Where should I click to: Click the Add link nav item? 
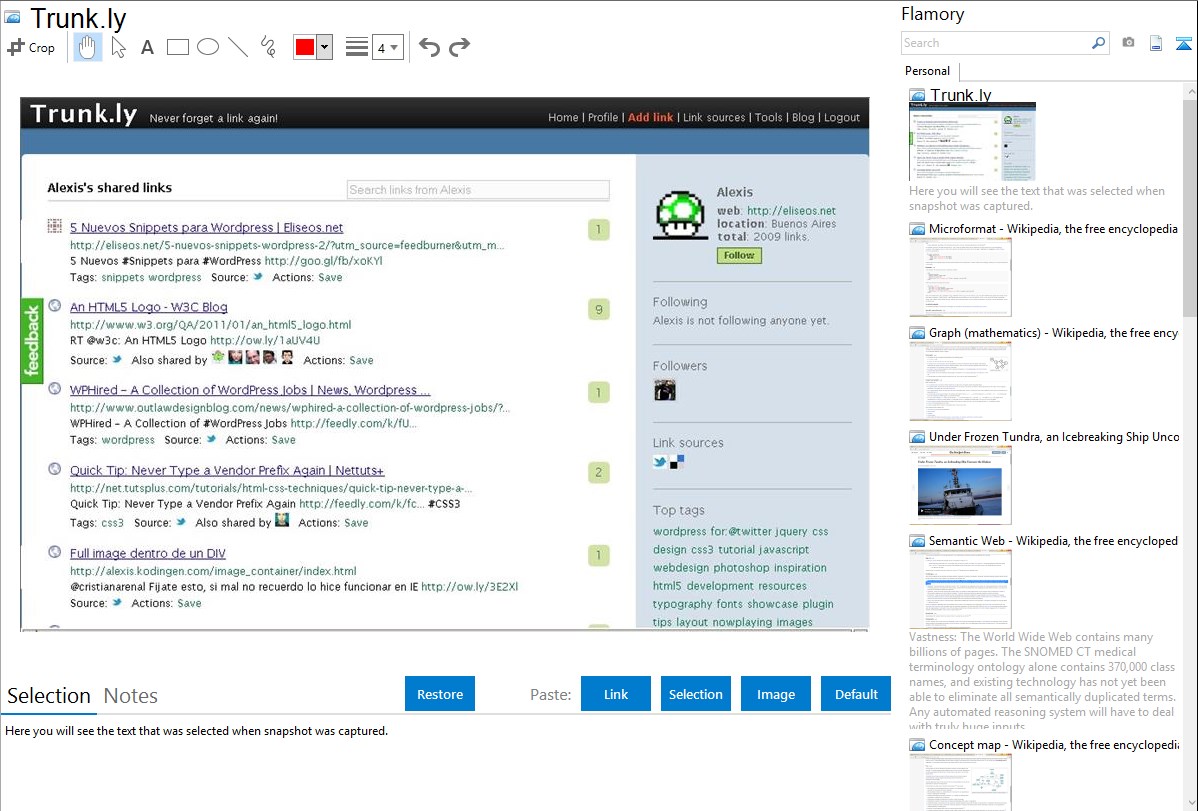pos(650,118)
